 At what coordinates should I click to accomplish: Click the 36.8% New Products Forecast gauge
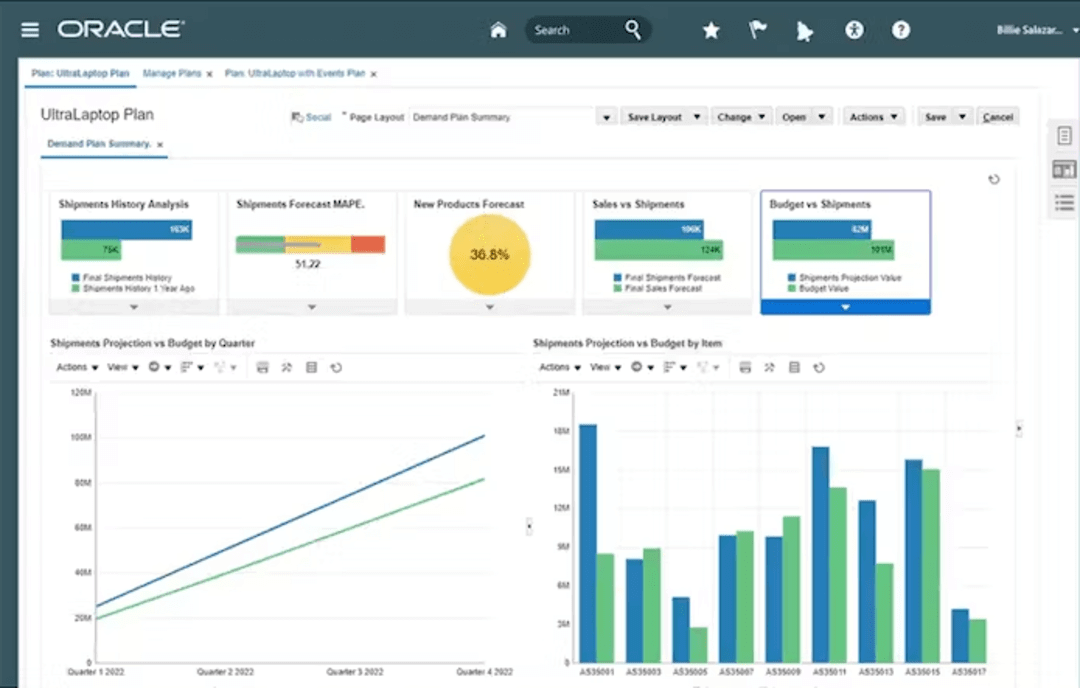tap(488, 253)
